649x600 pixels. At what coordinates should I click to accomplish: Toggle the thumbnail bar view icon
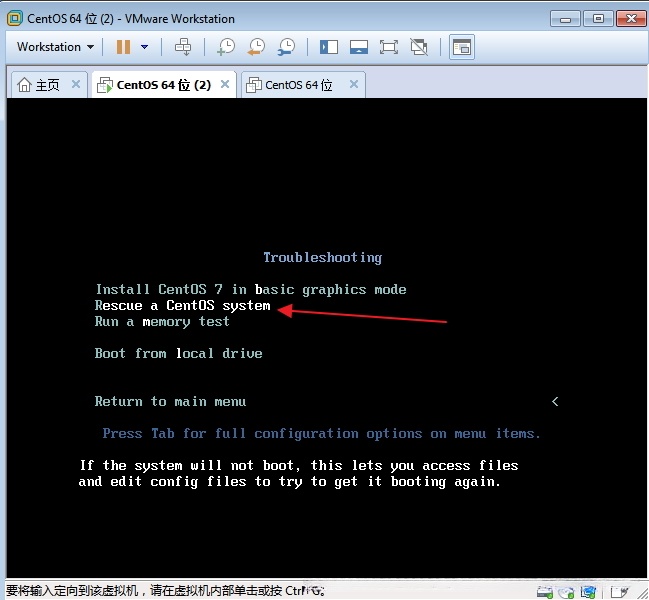click(359, 47)
